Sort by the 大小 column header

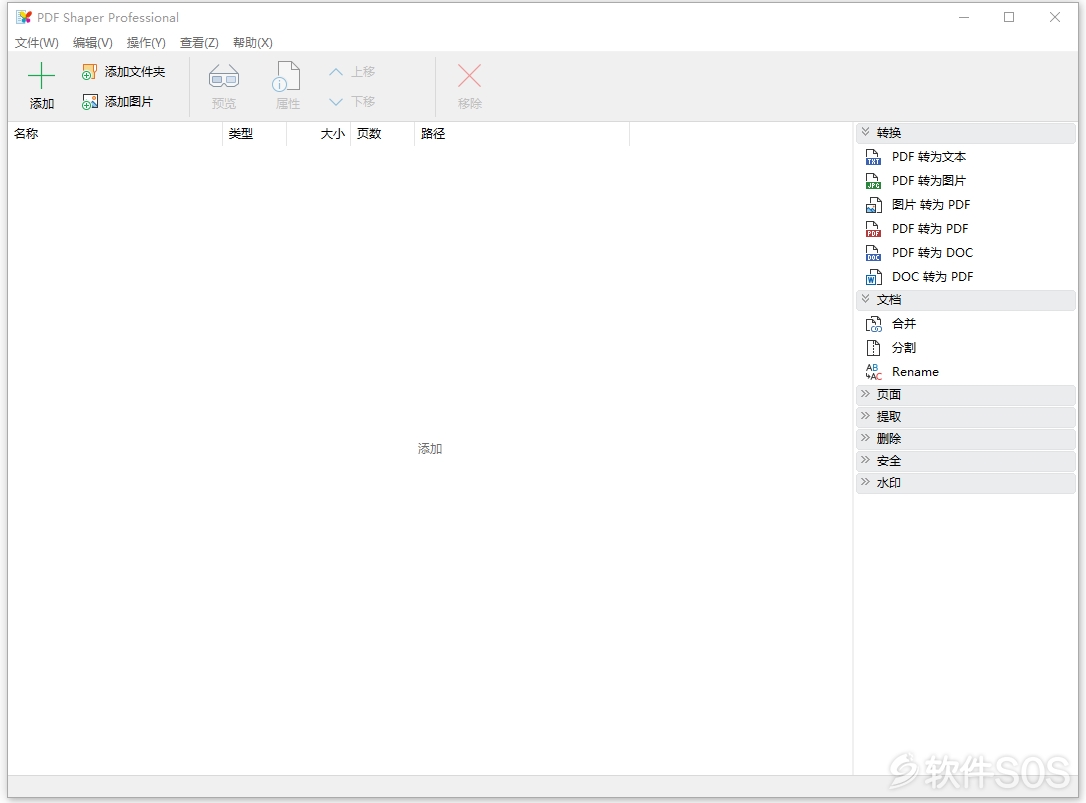click(319, 134)
